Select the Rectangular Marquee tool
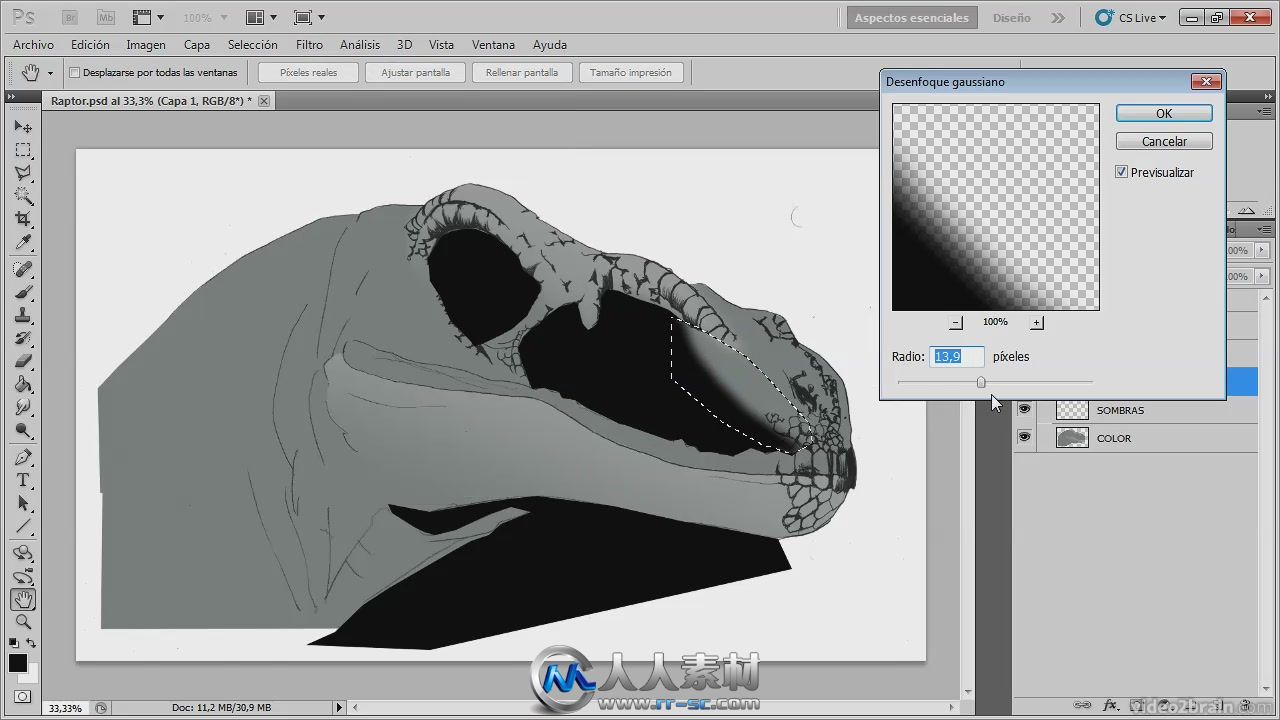The width and height of the screenshot is (1280, 720). click(x=23, y=150)
